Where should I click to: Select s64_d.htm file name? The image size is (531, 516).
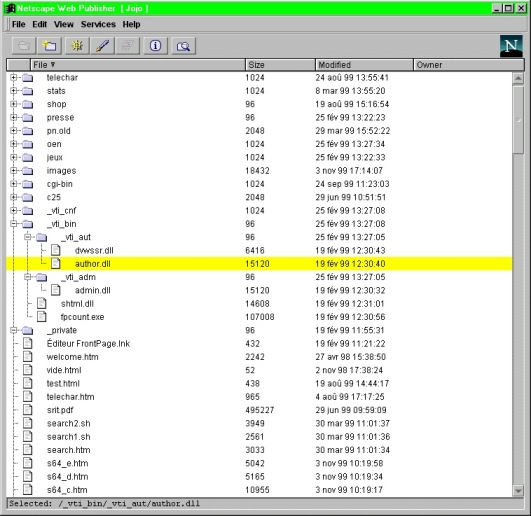[67, 477]
